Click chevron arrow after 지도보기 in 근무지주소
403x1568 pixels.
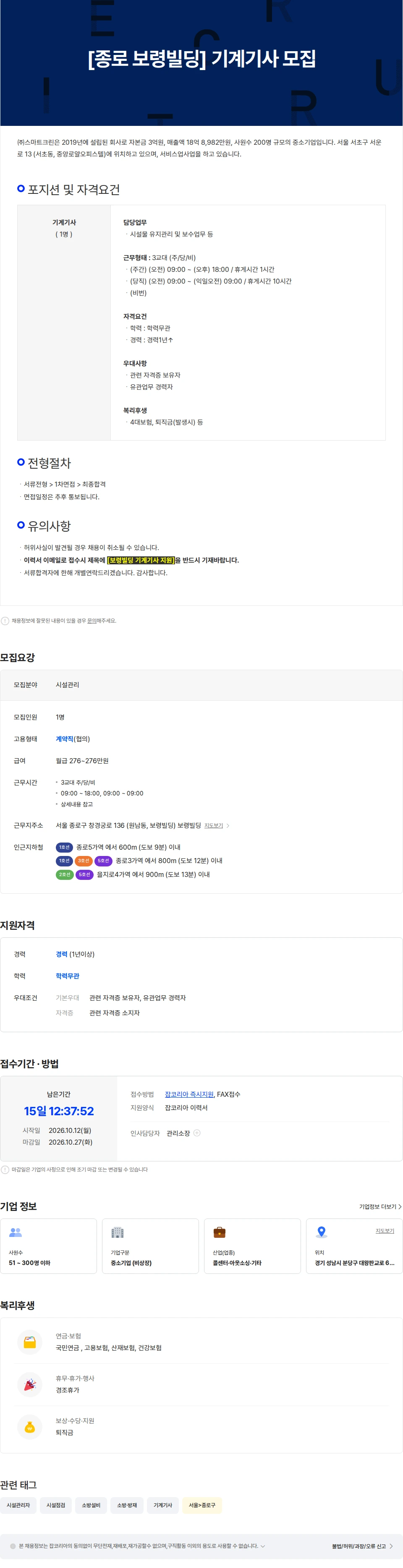point(228,826)
